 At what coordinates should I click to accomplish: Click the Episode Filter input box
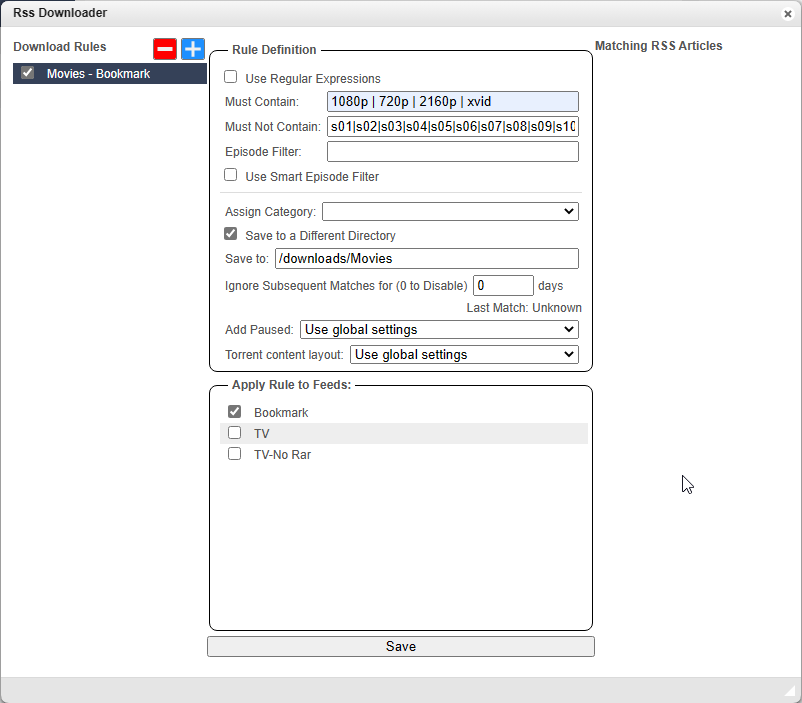tap(452, 151)
